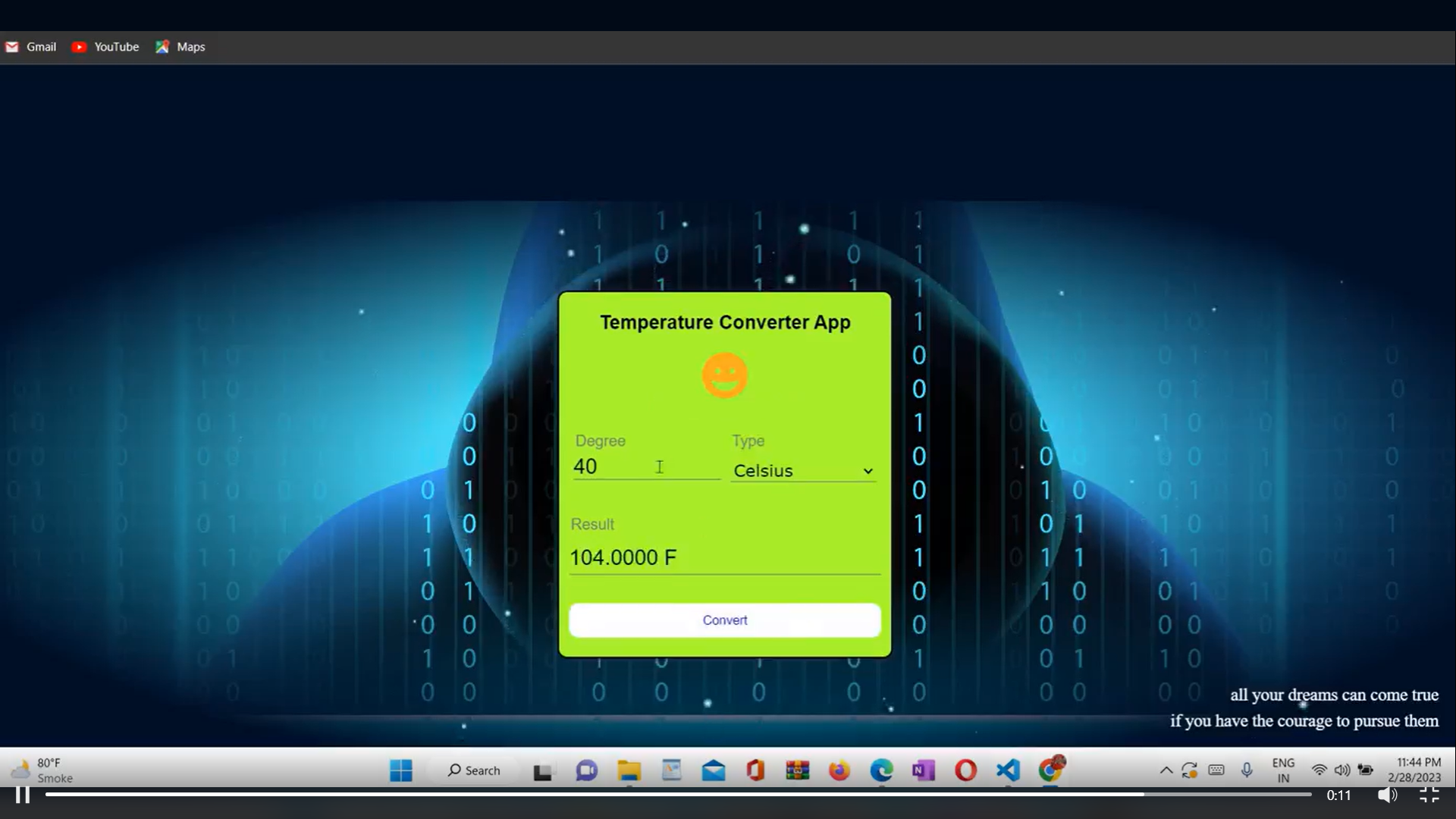Open the microphone icon in the system tray

[1247, 770]
